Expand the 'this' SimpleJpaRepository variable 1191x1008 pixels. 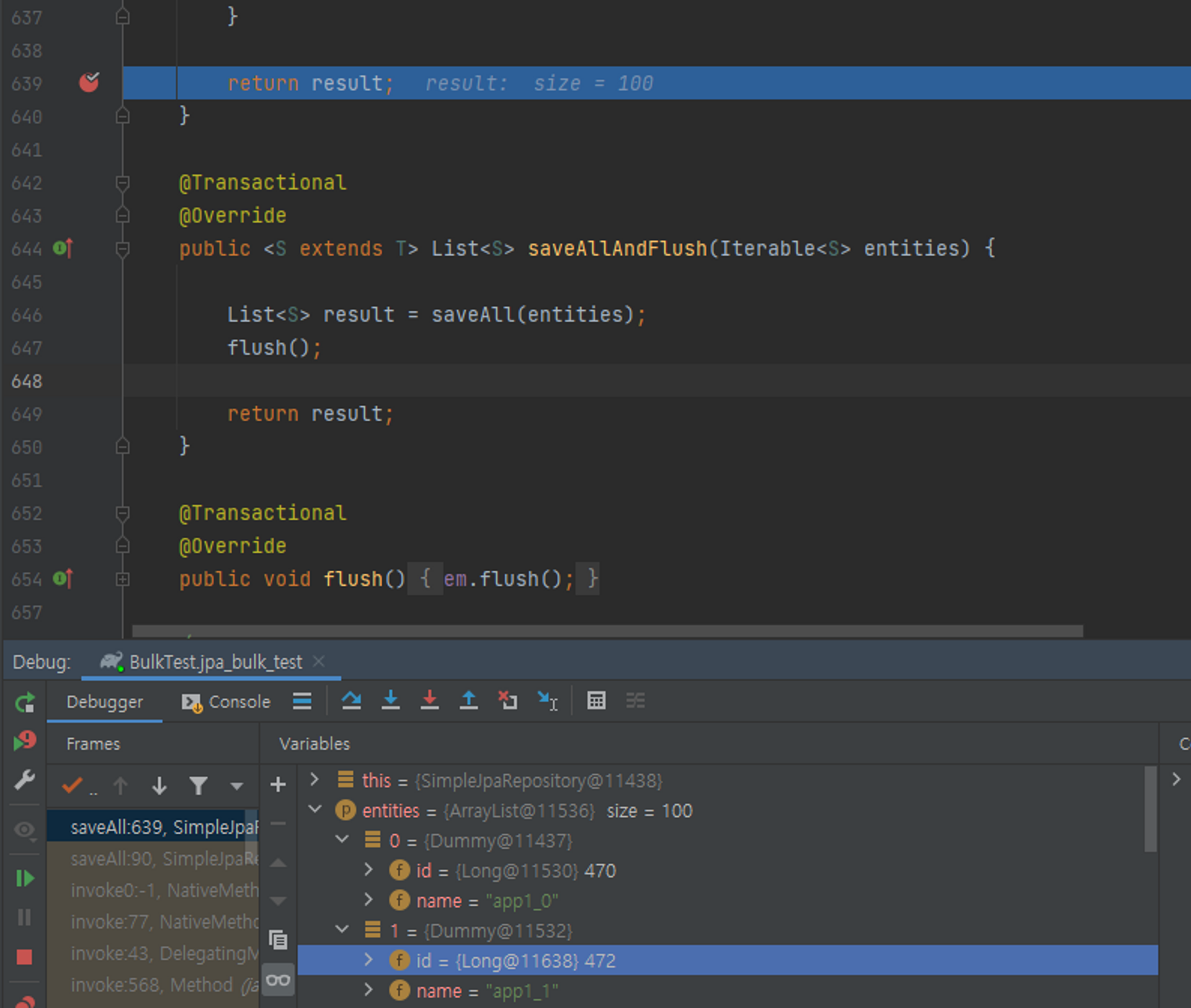coord(314,780)
